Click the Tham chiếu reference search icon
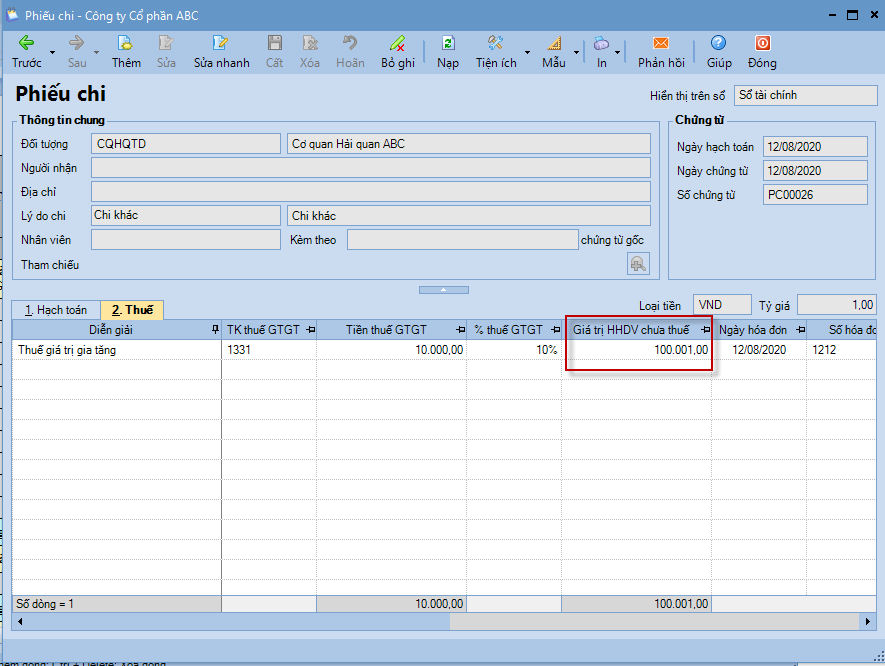The image size is (885, 666). (x=638, y=264)
